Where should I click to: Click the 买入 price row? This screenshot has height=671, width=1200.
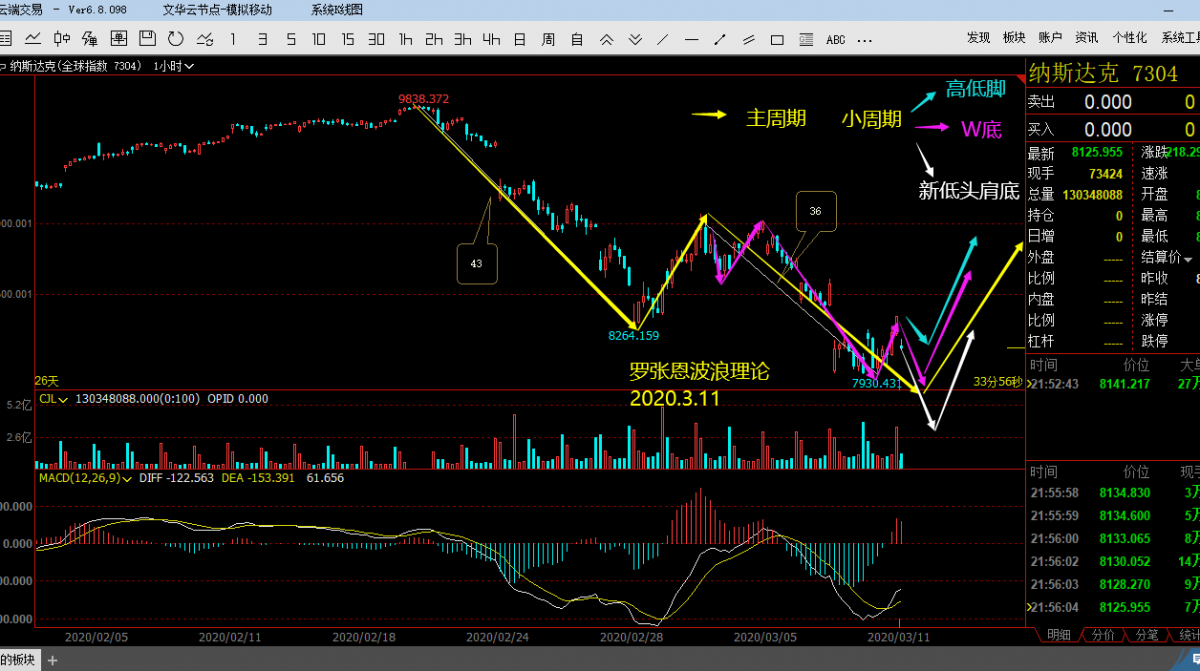click(1113, 129)
